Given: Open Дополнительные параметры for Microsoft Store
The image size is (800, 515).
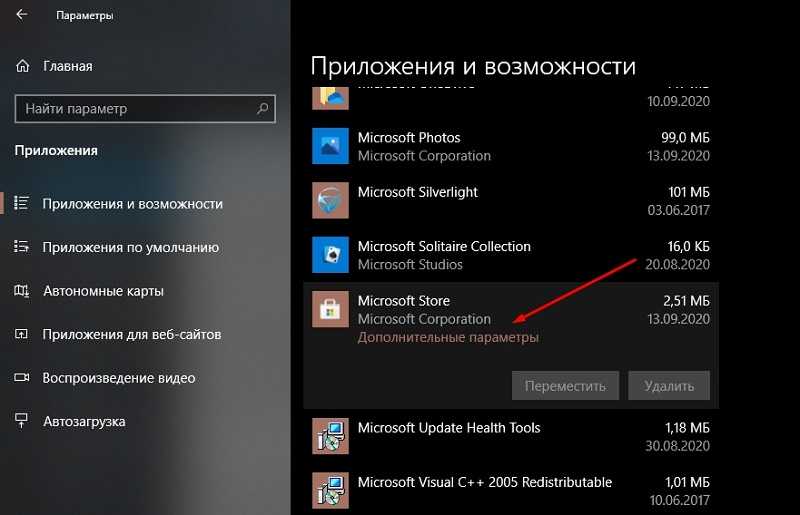Looking at the screenshot, I should click(x=448, y=337).
